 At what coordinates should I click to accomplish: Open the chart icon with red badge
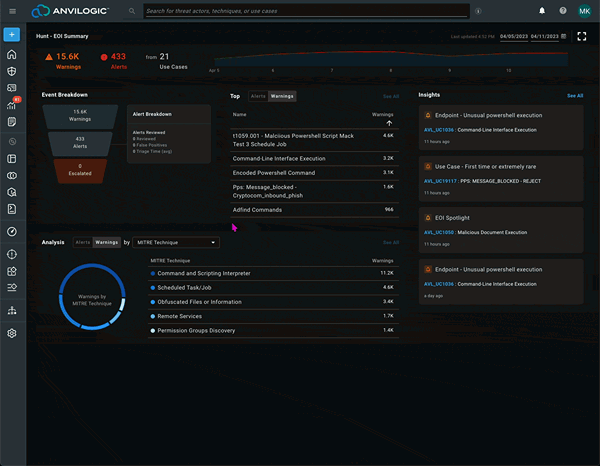tap(13, 104)
